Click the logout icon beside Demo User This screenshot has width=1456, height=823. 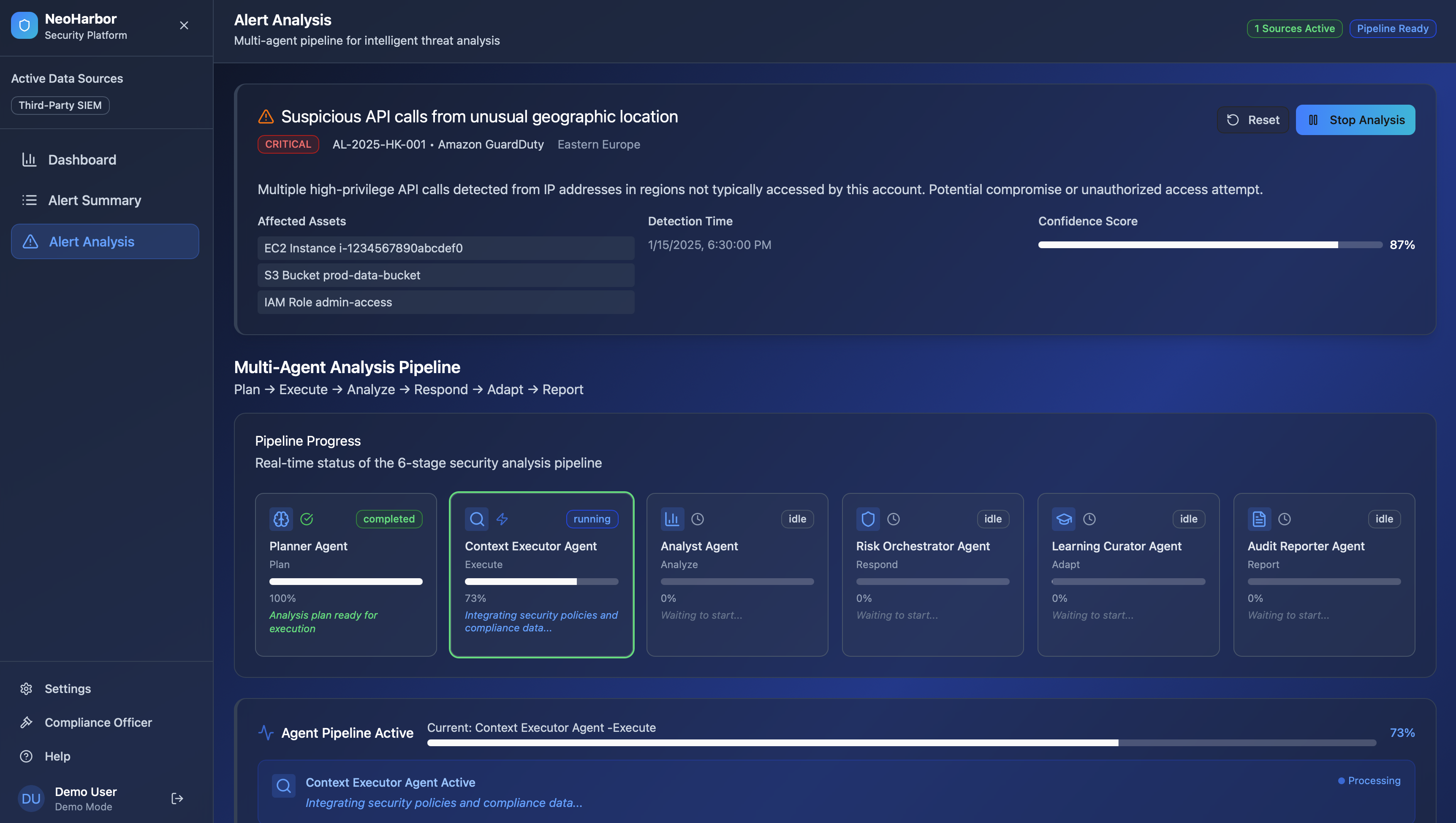(x=177, y=798)
